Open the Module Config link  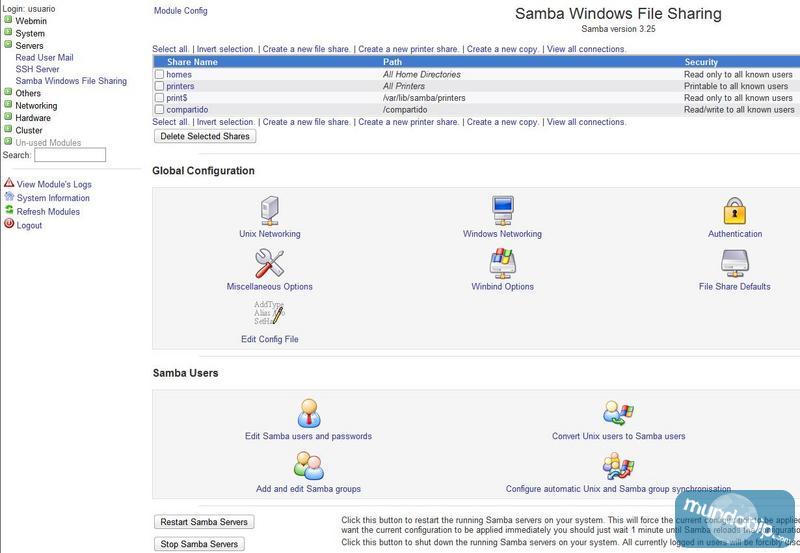pos(181,11)
